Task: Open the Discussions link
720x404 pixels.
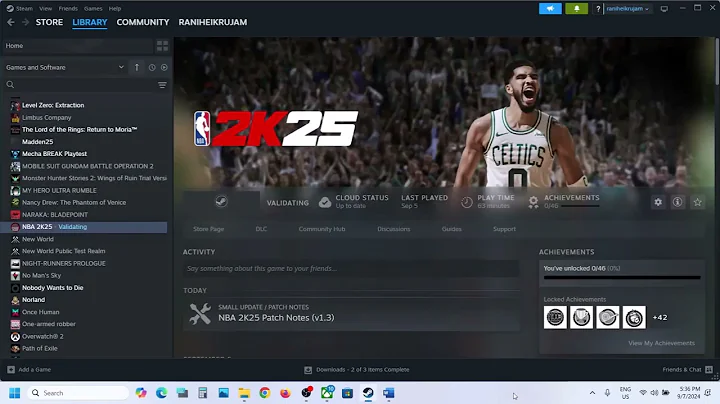Action: (x=394, y=229)
